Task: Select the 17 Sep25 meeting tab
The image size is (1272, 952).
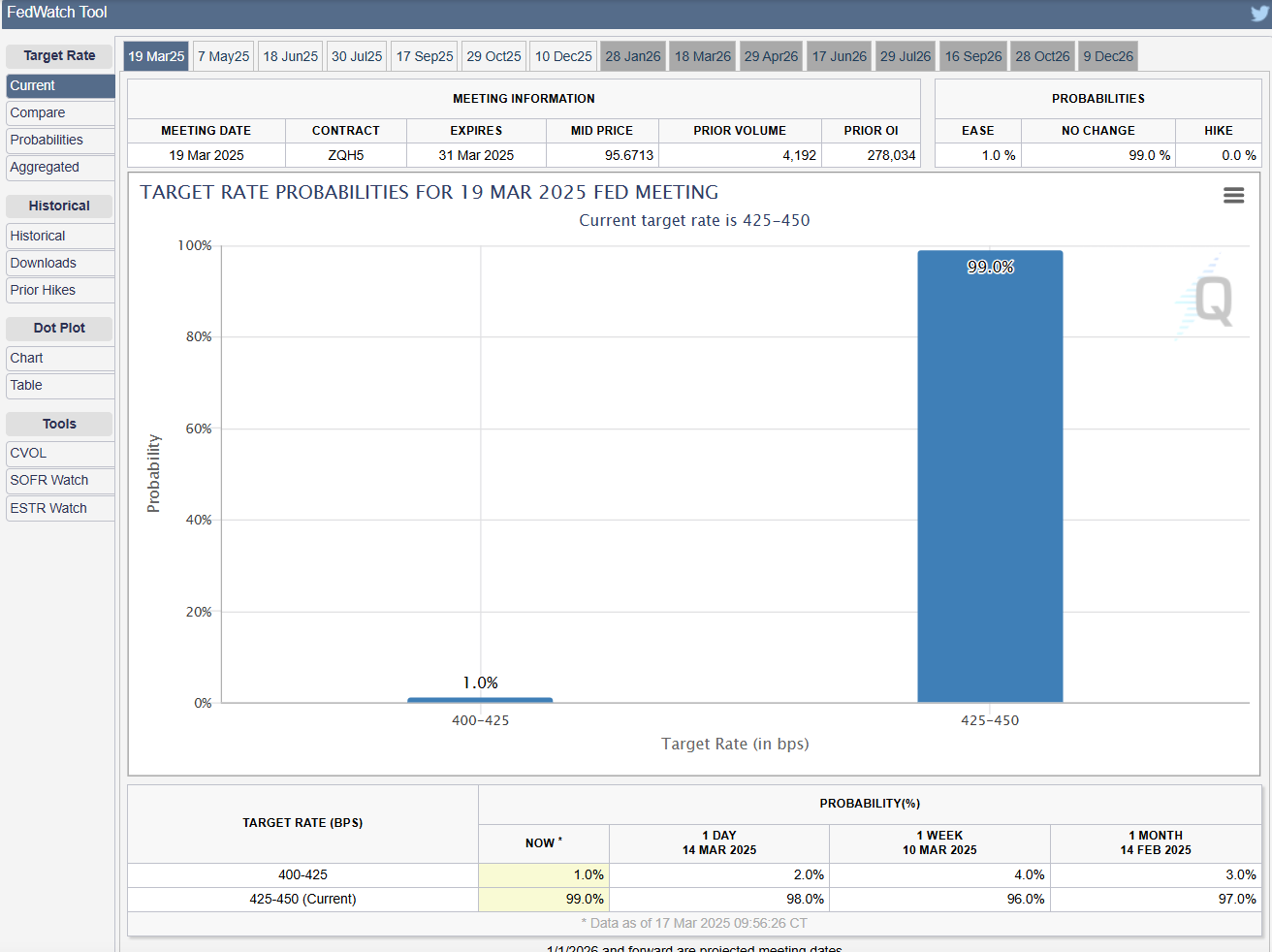Action: [425, 56]
